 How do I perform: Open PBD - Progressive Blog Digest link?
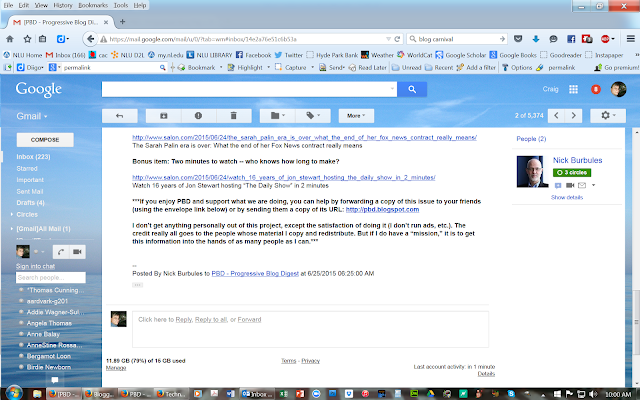[x=255, y=273]
